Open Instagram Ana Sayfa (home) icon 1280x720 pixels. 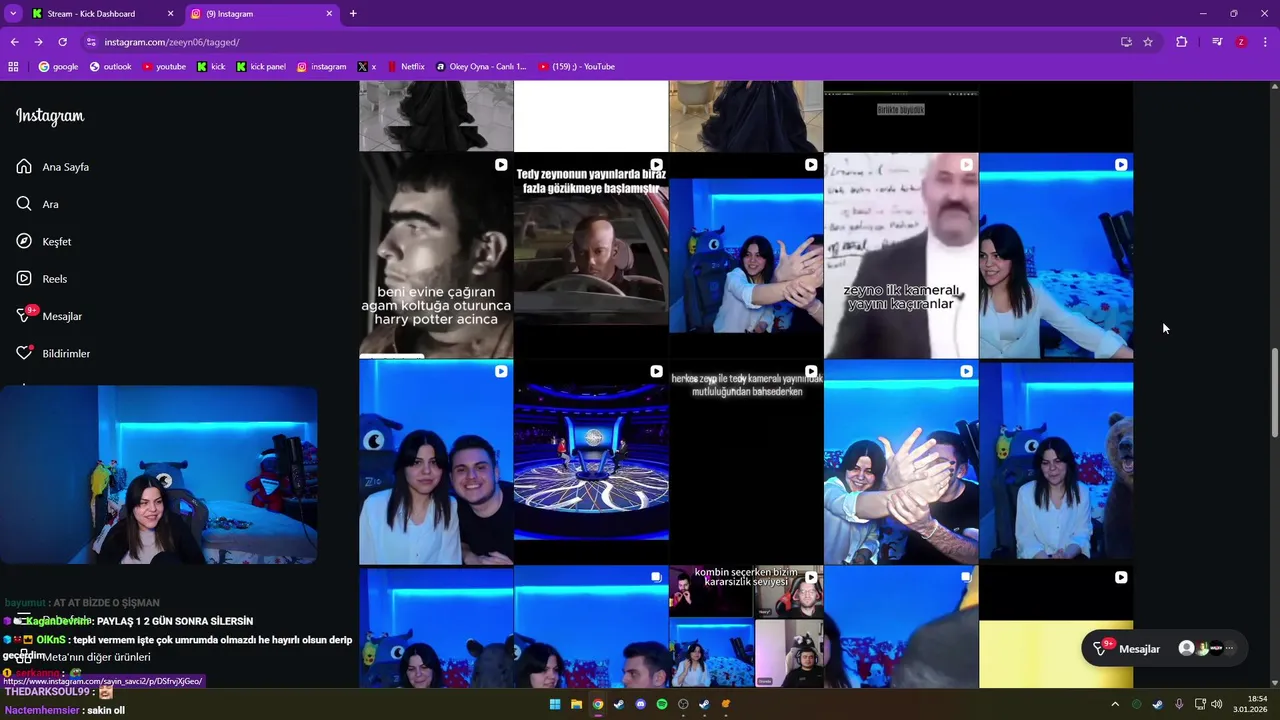tap(24, 167)
